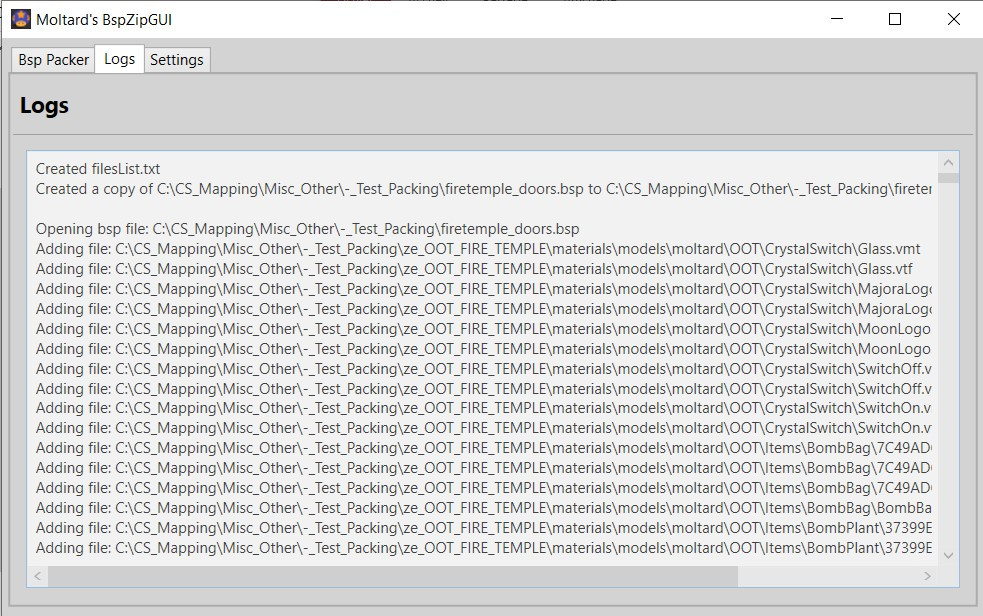Click the Logs heading text
This screenshot has height=616, width=983.
tap(44, 104)
